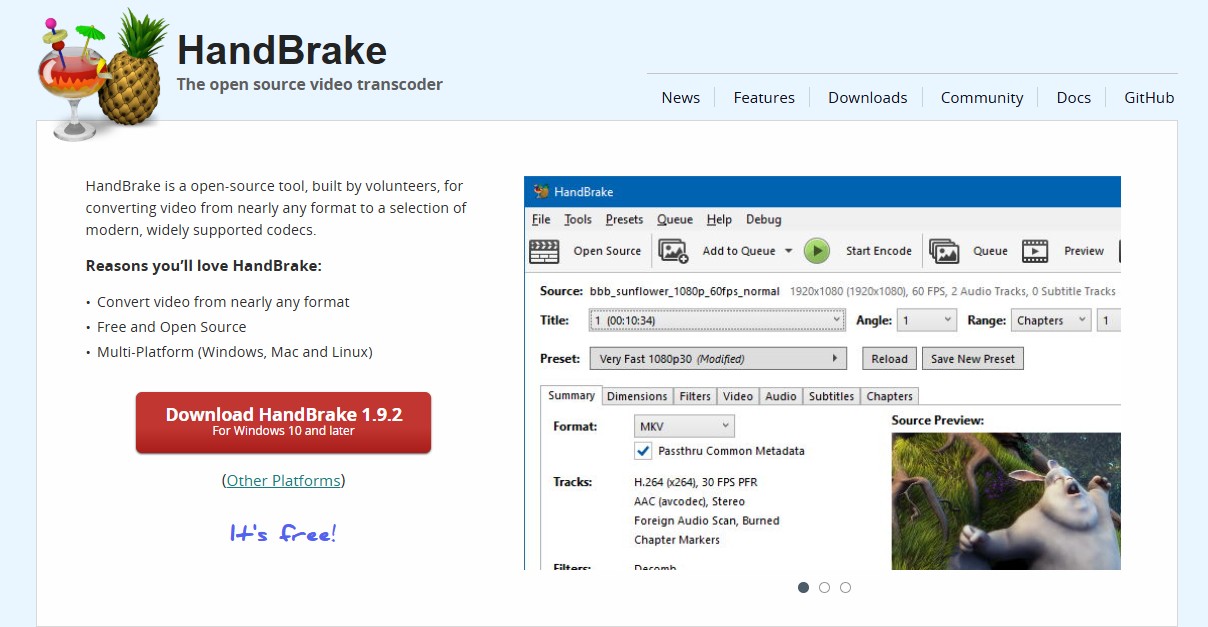
Task: Go to the Docs page
Action: [x=1074, y=98]
